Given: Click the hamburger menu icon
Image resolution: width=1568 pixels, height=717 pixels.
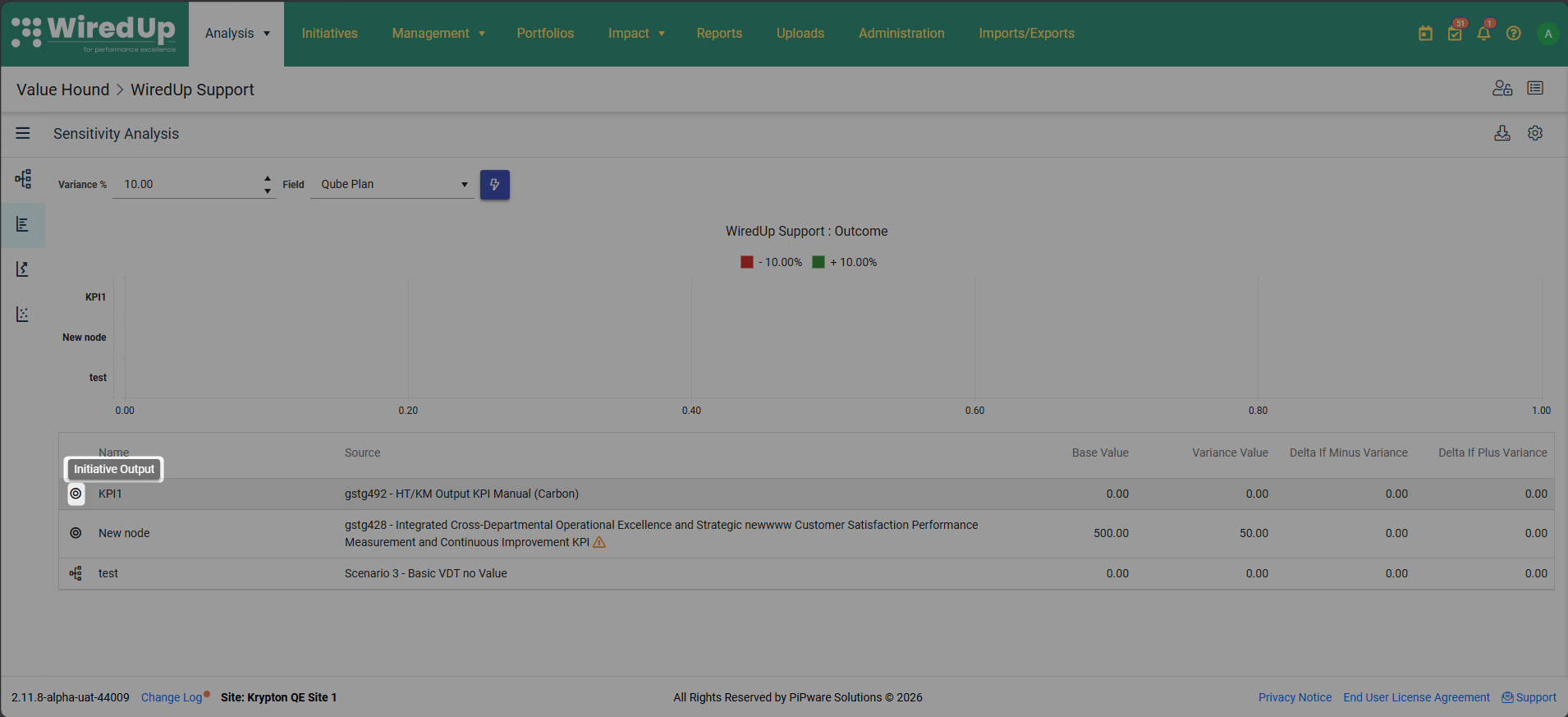Looking at the screenshot, I should 23,133.
